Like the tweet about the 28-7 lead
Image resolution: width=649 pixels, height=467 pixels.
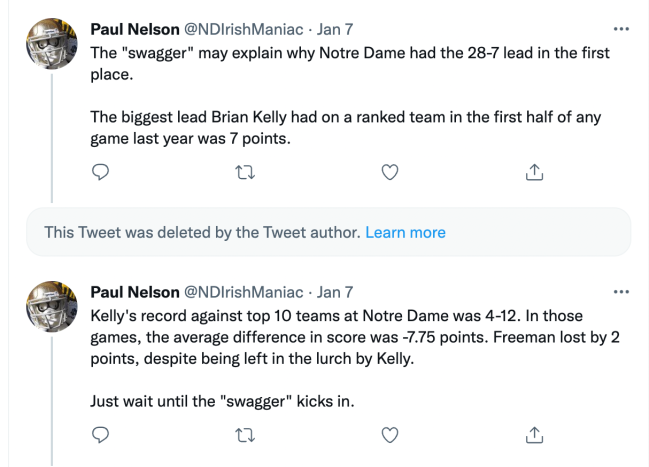(x=390, y=174)
